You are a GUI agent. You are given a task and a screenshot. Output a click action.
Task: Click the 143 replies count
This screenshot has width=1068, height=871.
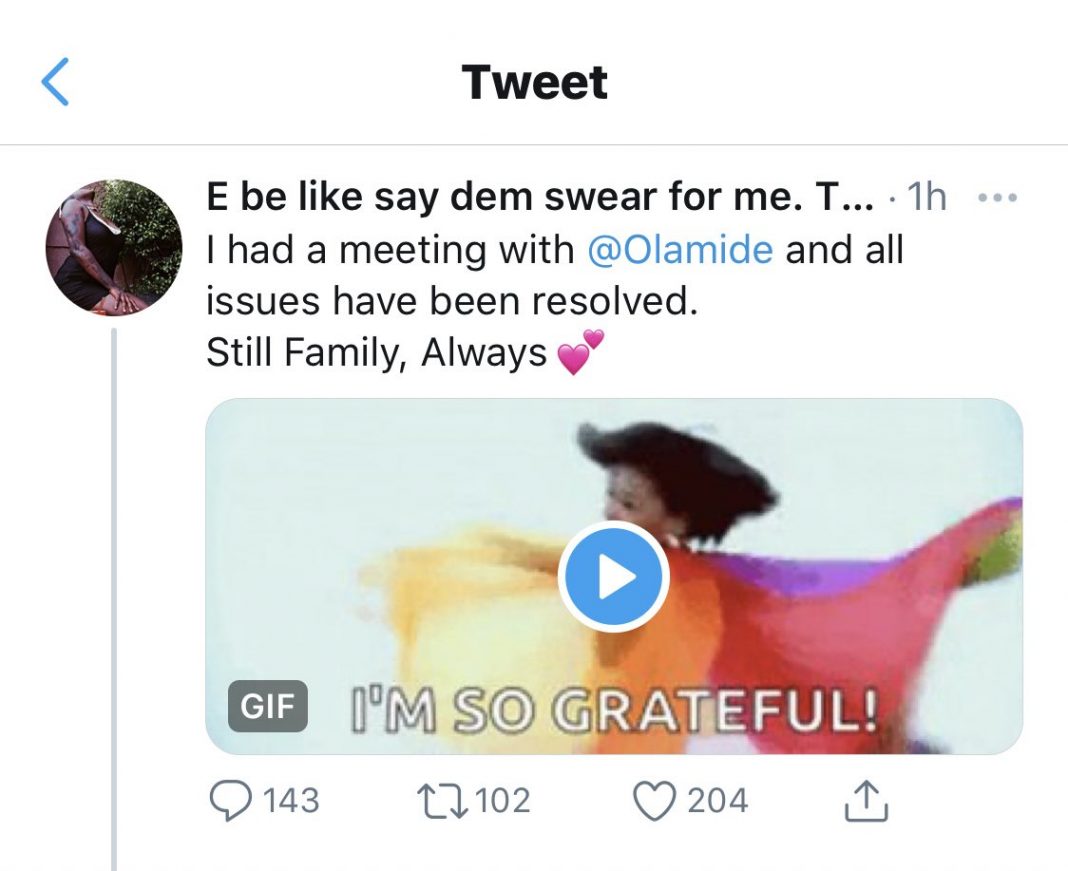point(292,801)
